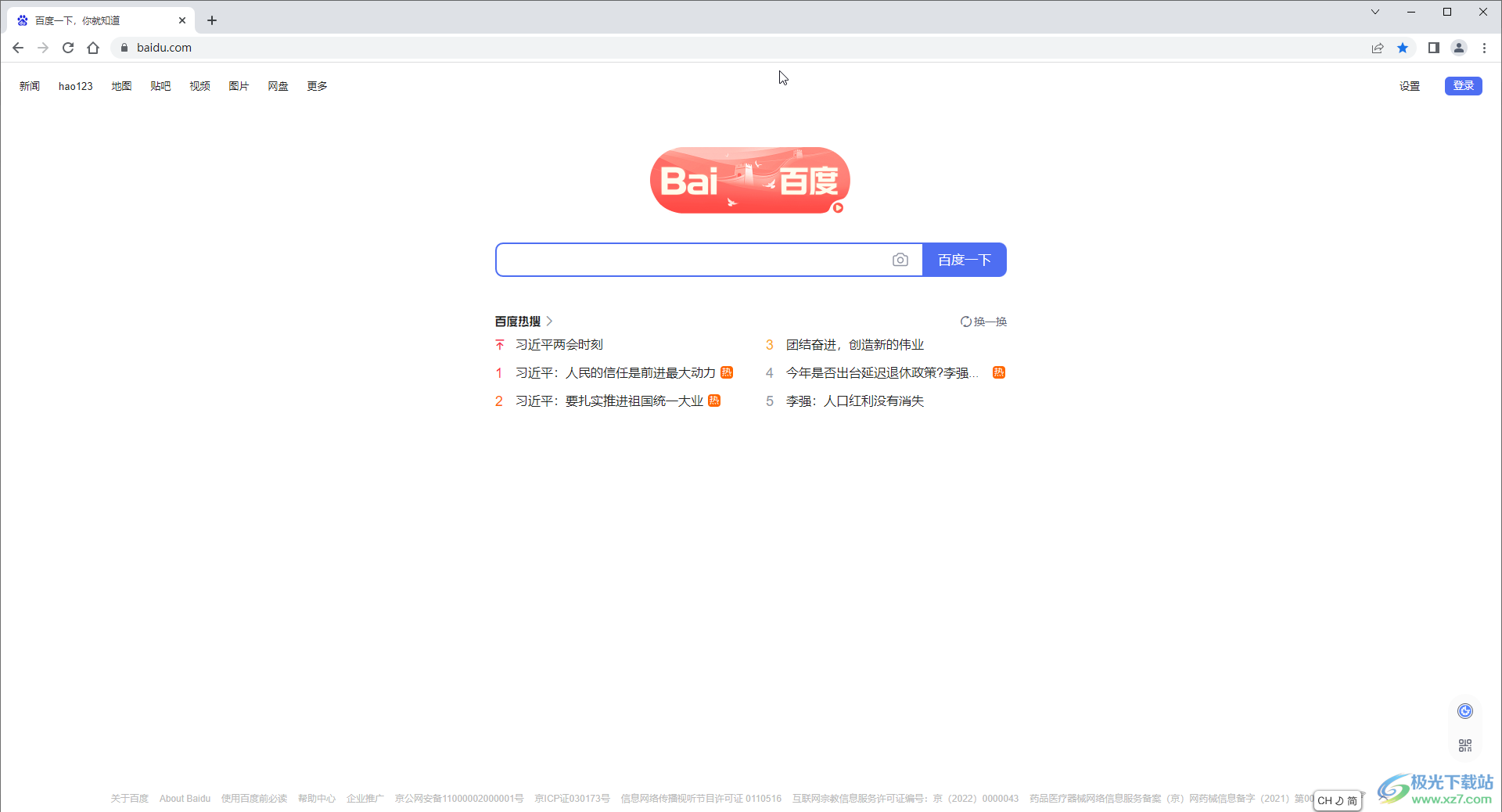Screen dimensions: 1502x812
Task: Toggle the browser side panel icon
Action: pyautogui.click(x=1433, y=48)
